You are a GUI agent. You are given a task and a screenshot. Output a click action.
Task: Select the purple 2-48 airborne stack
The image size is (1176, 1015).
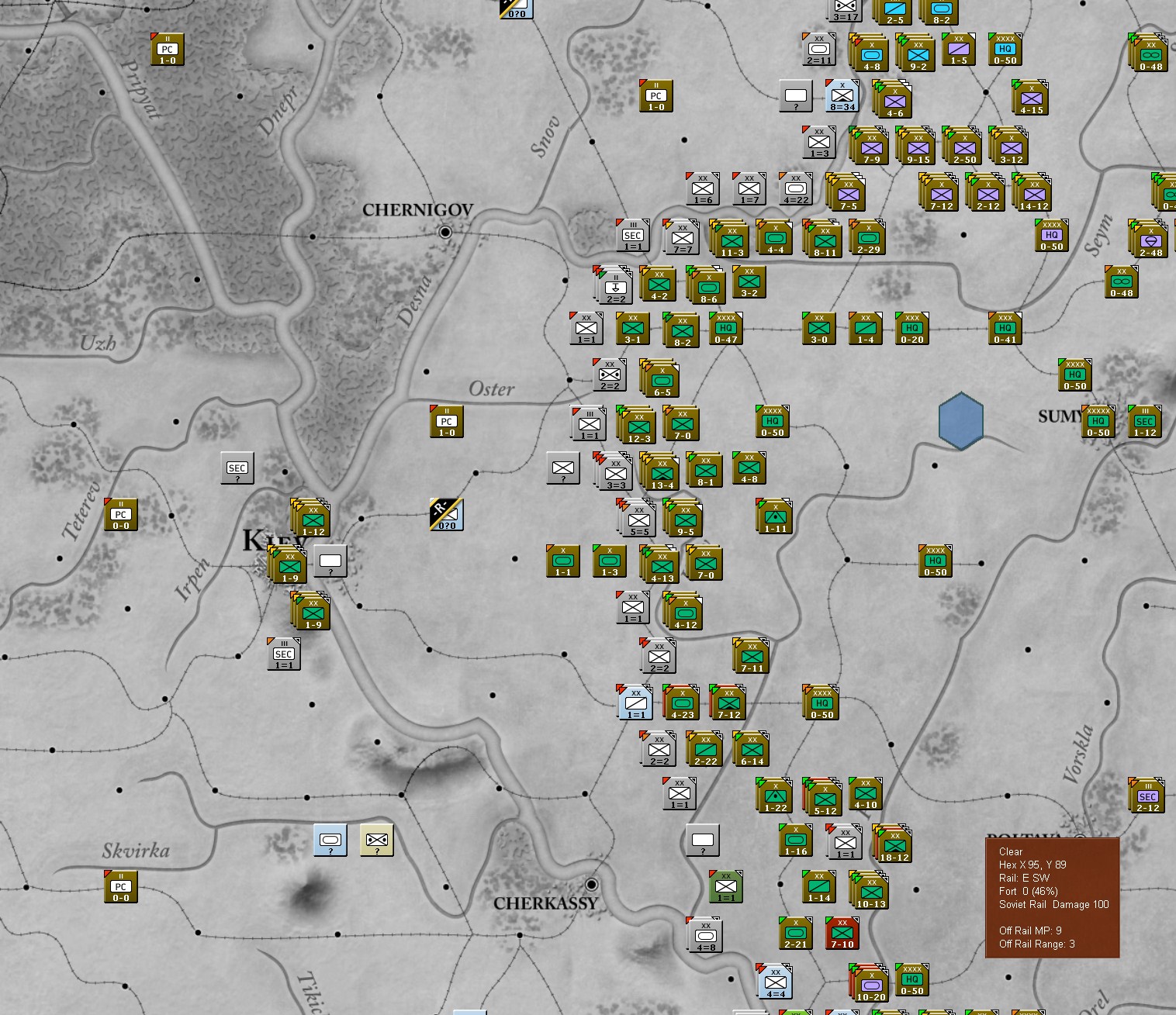coord(1150,240)
